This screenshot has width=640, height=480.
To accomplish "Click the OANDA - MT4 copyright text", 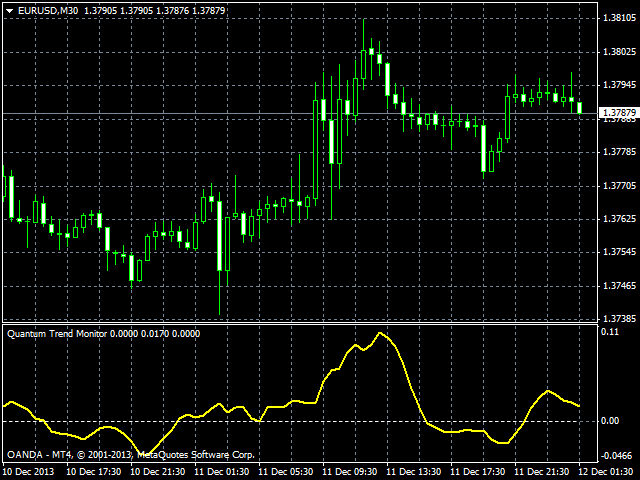I will coord(130,454).
